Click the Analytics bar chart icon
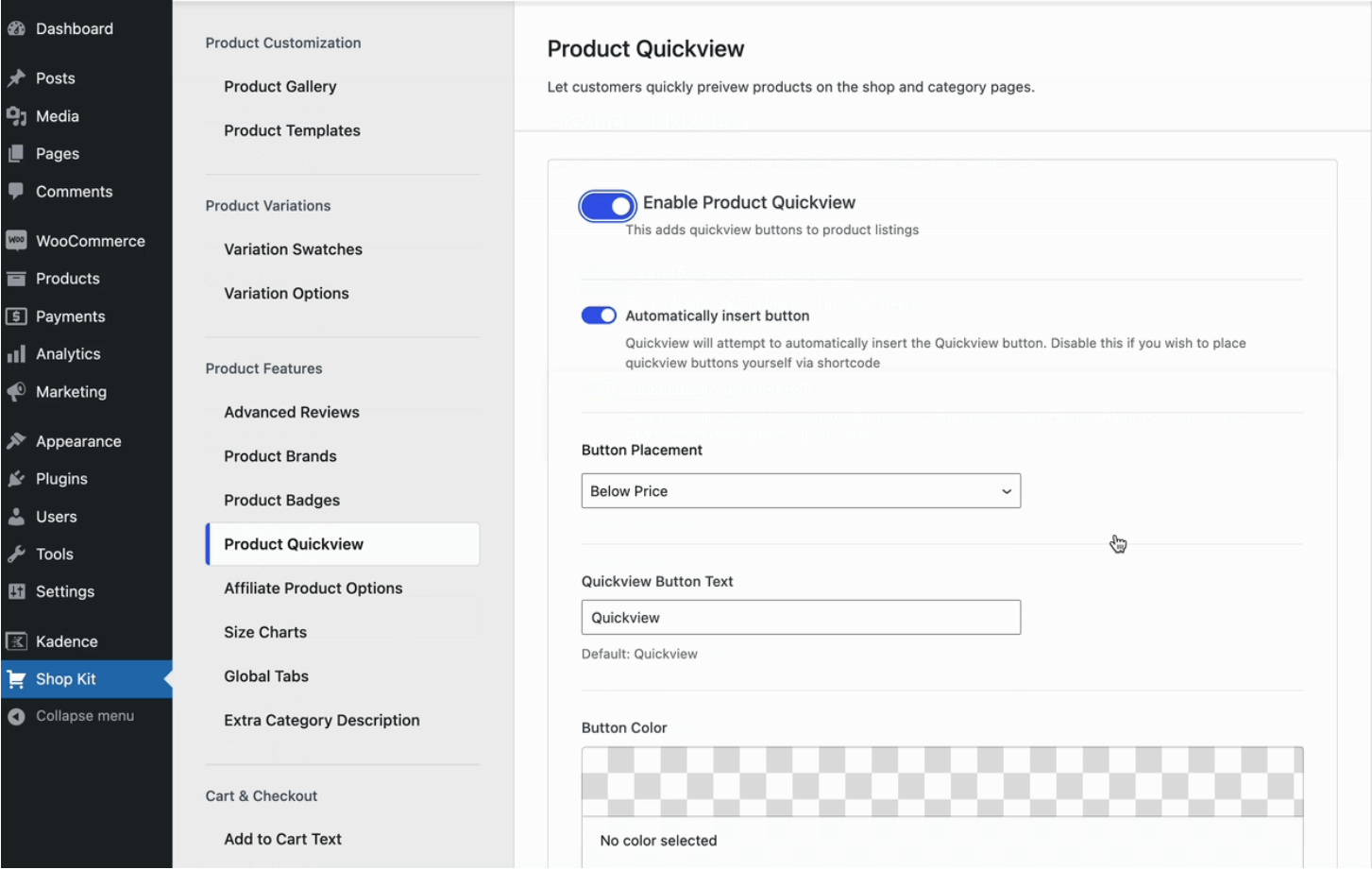This screenshot has width=1372, height=870. (16, 354)
